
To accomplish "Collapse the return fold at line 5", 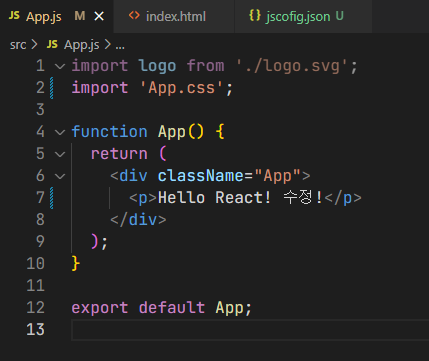I will pos(60,154).
